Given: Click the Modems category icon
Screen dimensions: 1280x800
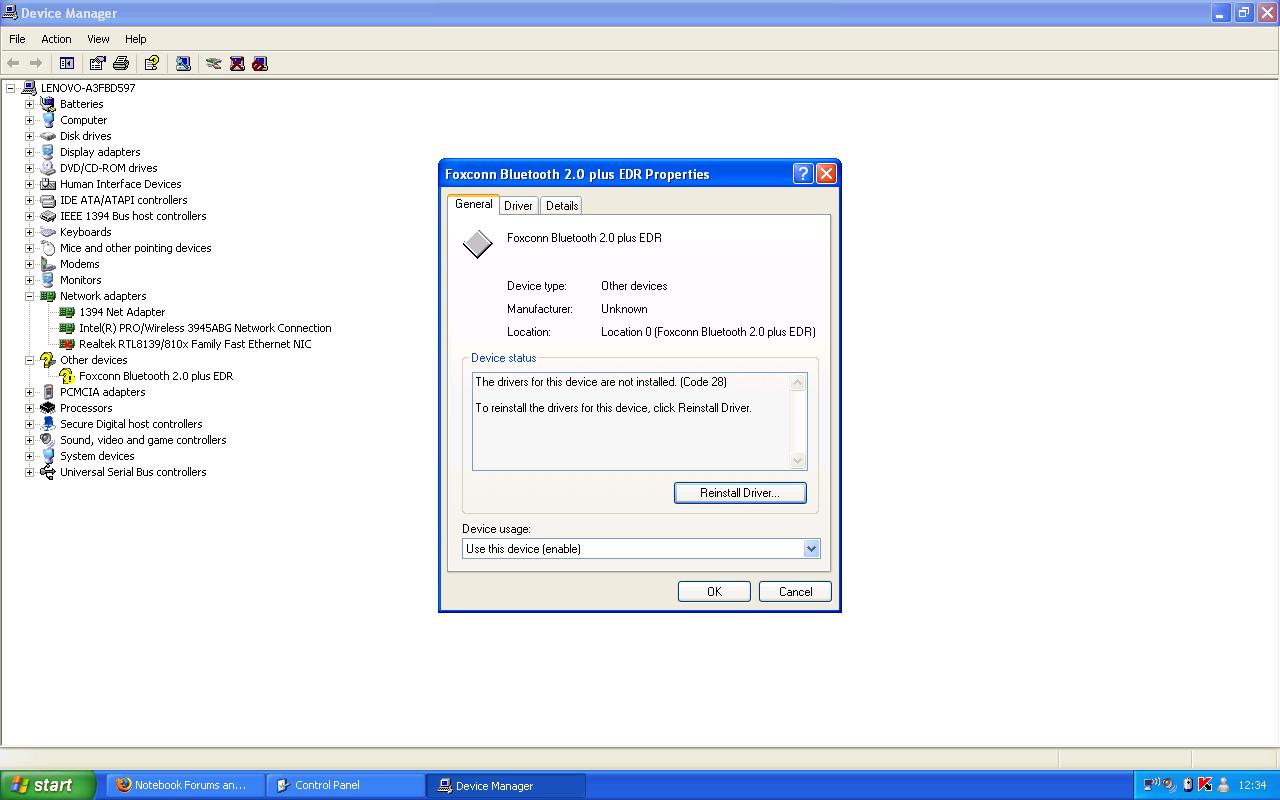Looking at the screenshot, I should (x=47, y=264).
